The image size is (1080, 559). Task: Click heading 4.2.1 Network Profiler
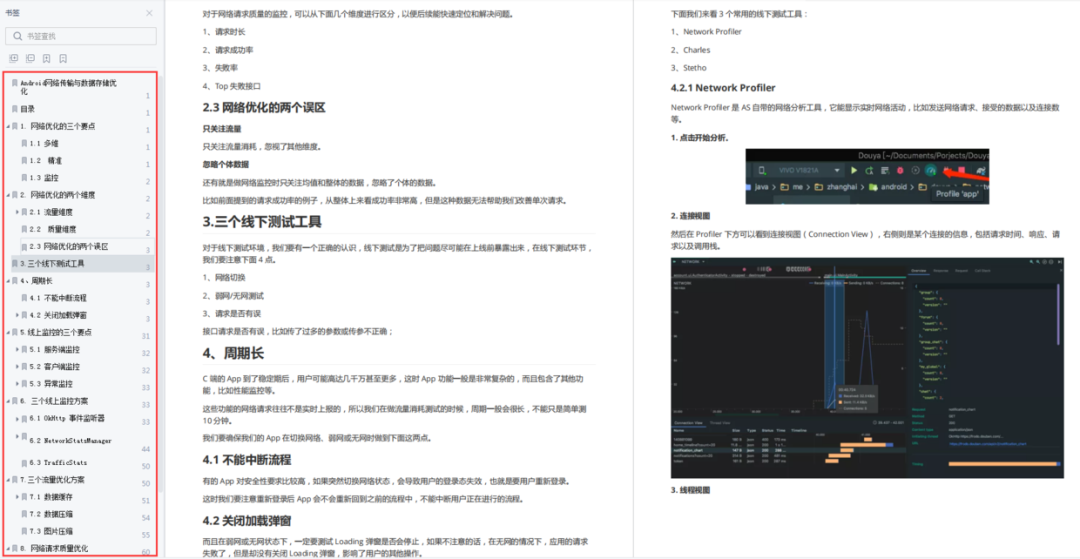[x=723, y=87]
